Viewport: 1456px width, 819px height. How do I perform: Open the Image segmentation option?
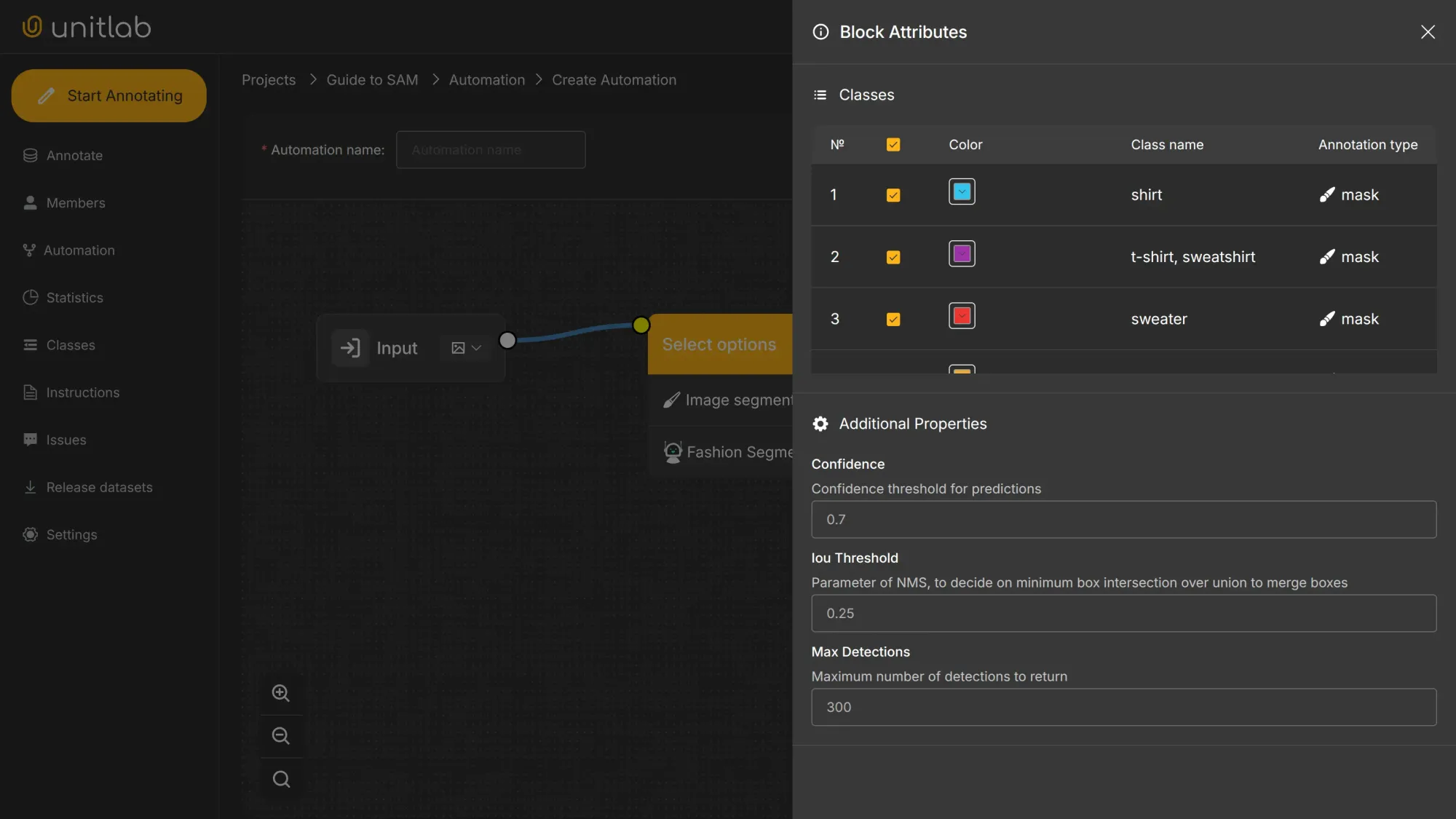point(728,400)
